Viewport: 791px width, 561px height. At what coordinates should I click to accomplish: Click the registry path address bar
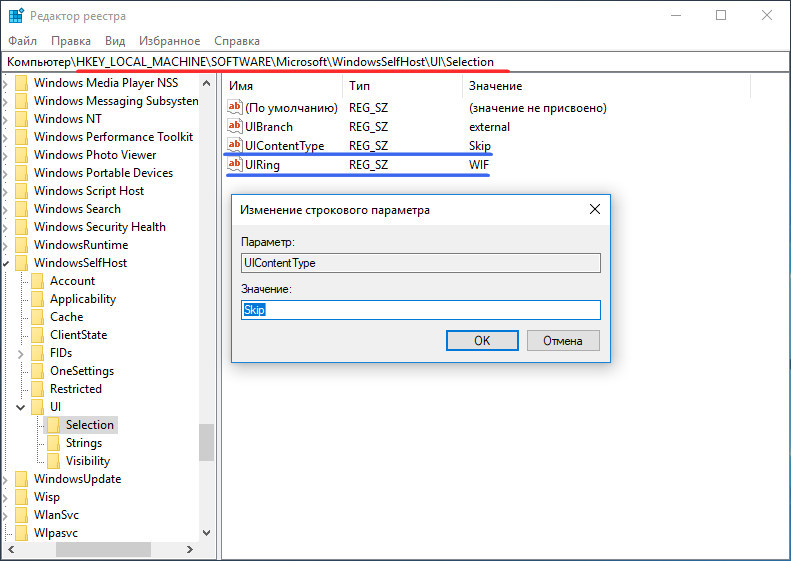(x=395, y=62)
